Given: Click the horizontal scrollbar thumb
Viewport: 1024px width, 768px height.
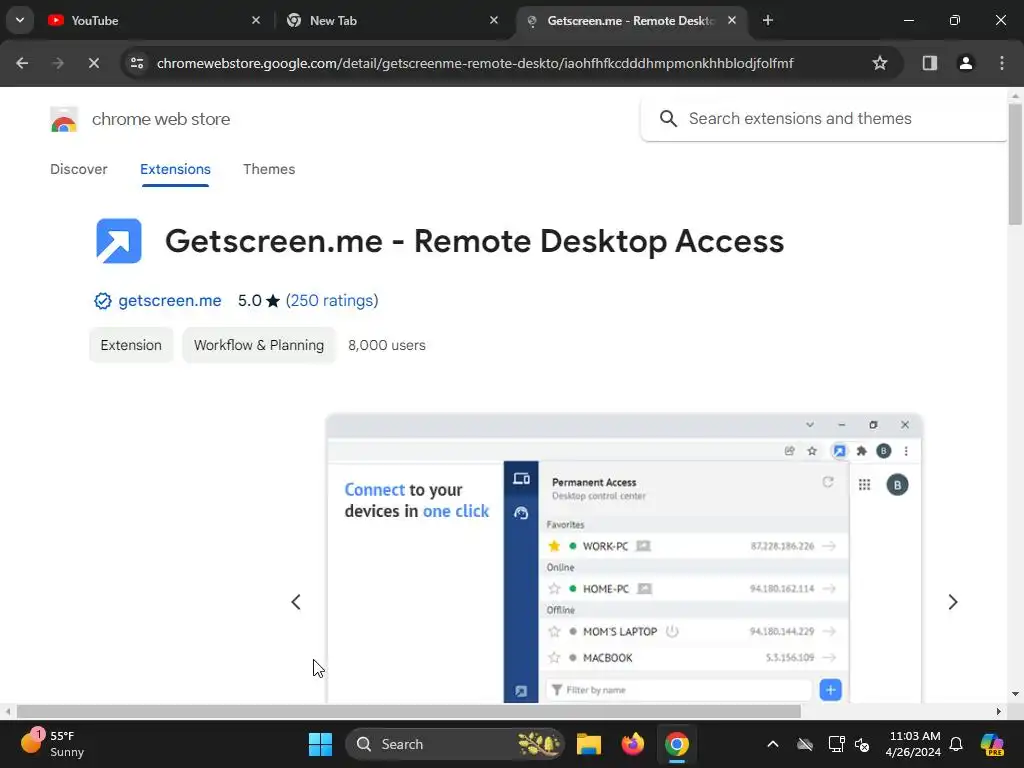Looking at the screenshot, I should coord(408,711).
